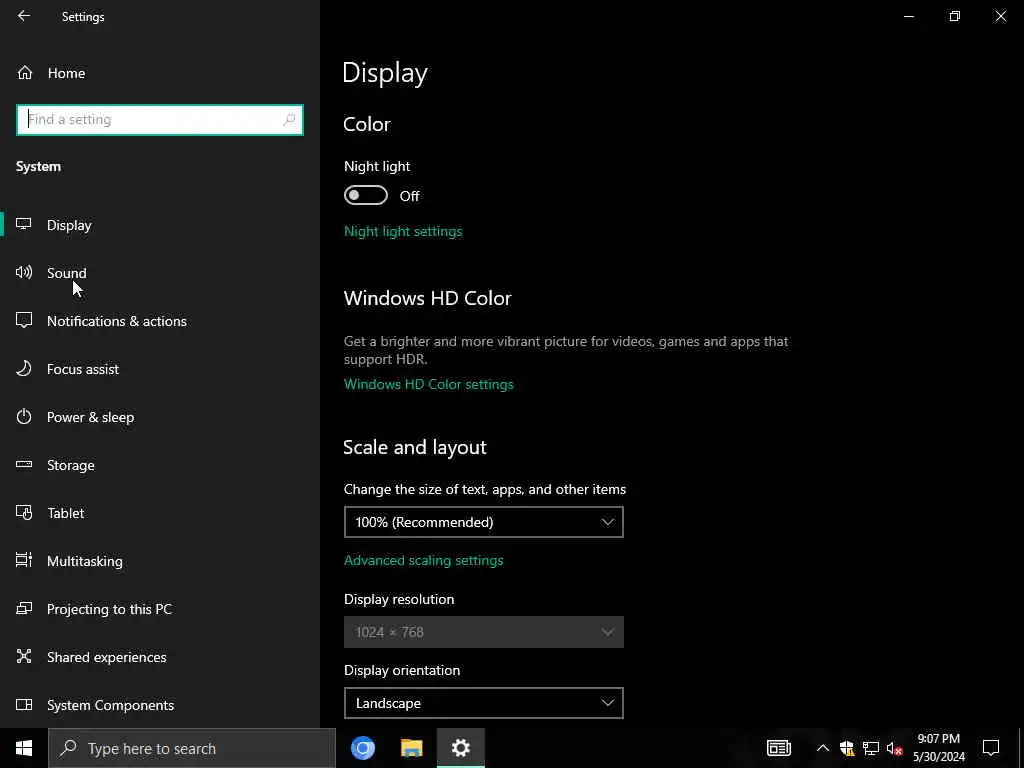This screenshot has width=1024, height=768.
Task: Click the network tray icon
Action: coord(871,748)
